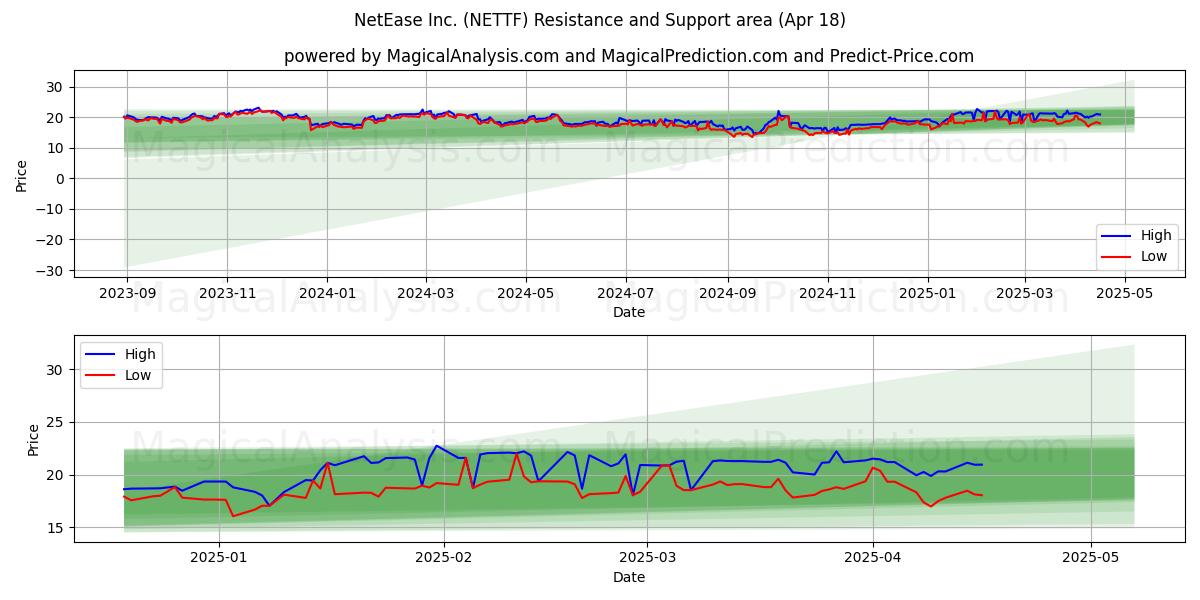
Task: Click the '2025-03' date label on the top chart axis
Action: pos(1025,293)
